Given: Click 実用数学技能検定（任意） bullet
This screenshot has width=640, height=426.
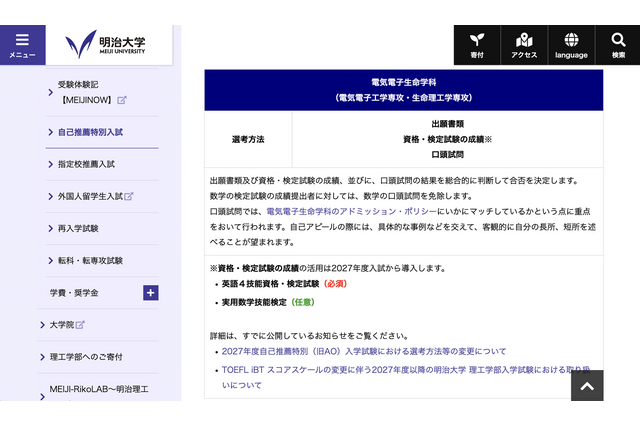Looking at the screenshot, I should [x=268, y=302].
